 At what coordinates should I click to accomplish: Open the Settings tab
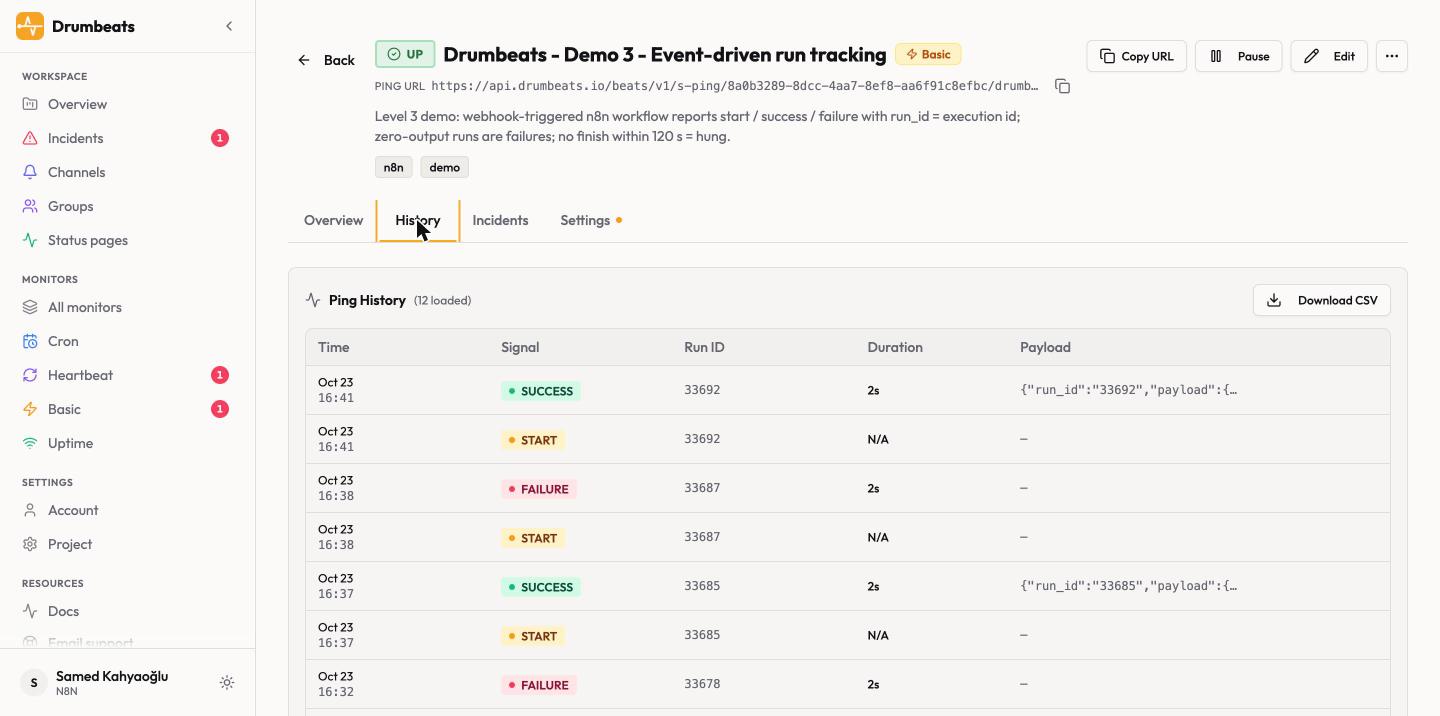pyautogui.click(x=591, y=220)
